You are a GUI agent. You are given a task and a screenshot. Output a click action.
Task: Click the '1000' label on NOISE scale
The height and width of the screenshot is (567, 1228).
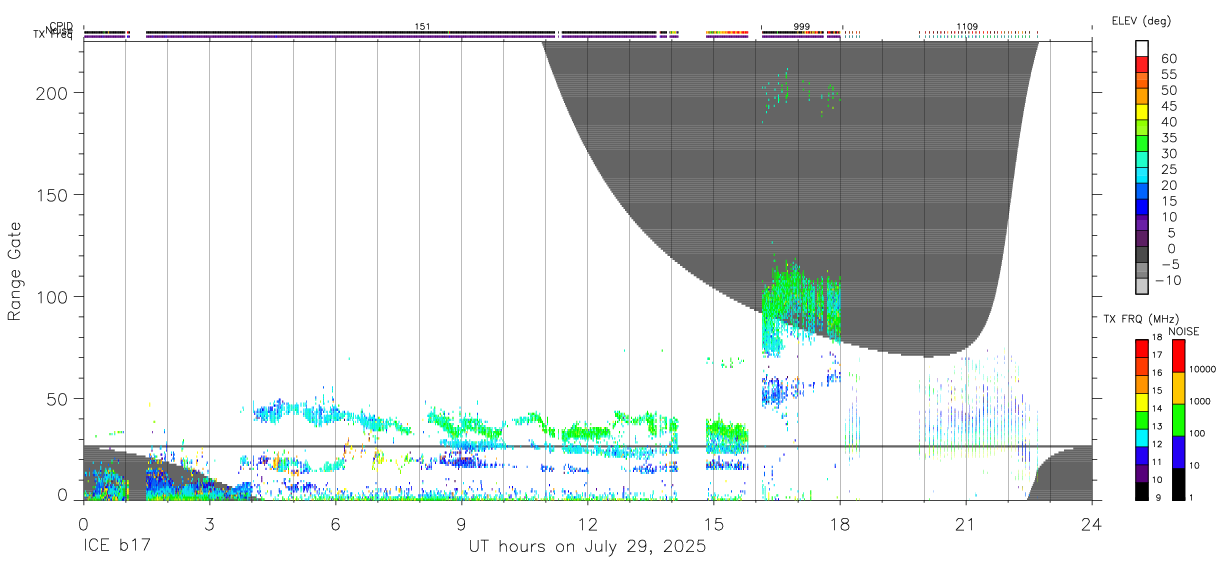tap(1202, 402)
